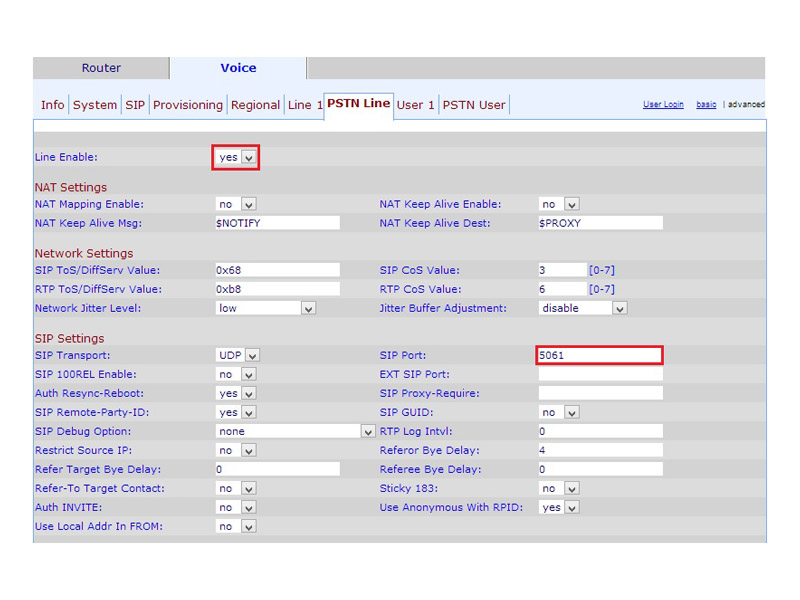The image size is (800, 600).
Task: Focus the NAT Keep Alive Msg field
Action: pos(277,223)
